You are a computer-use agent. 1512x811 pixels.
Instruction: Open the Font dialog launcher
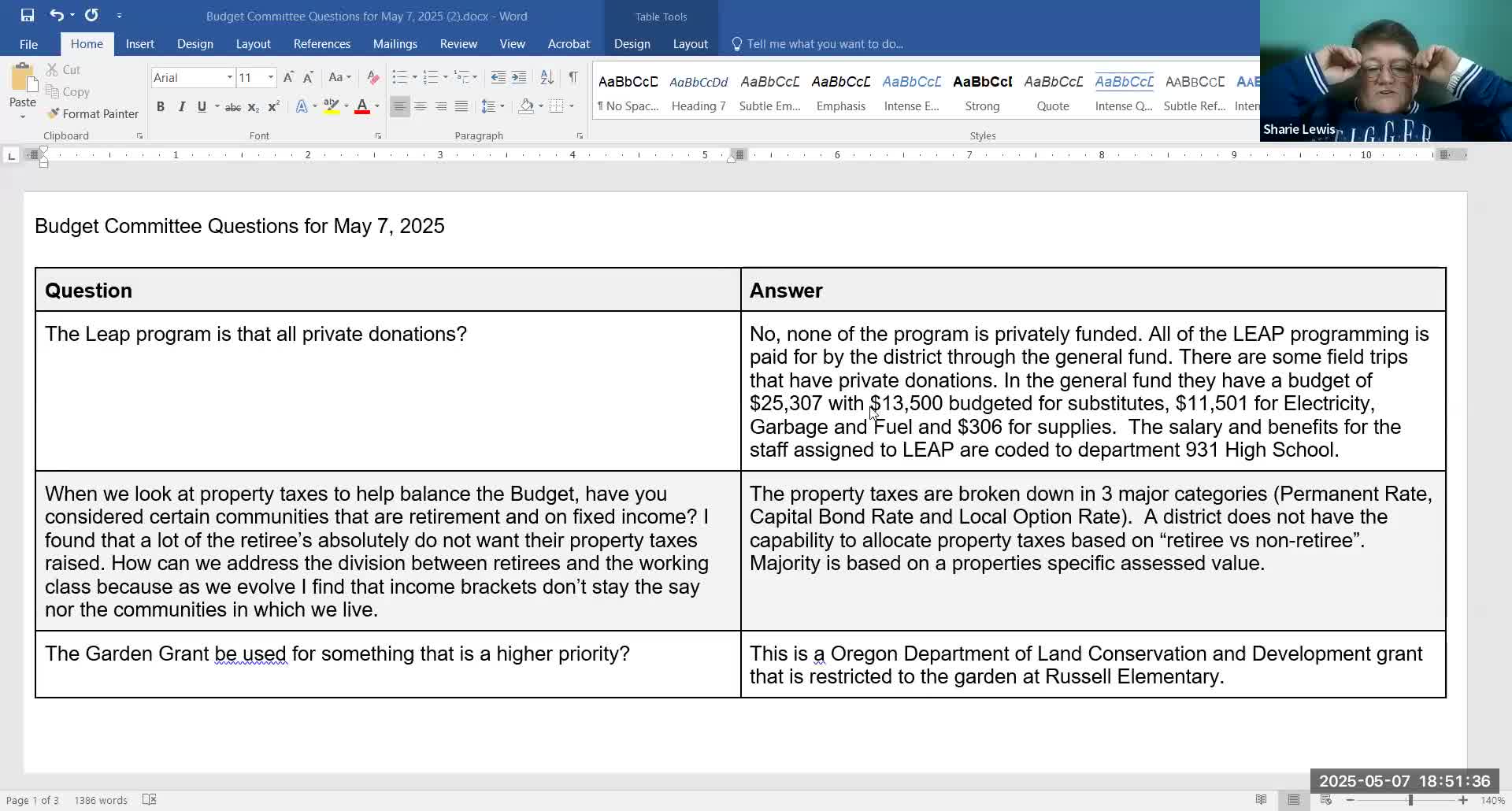pos(378,136)
